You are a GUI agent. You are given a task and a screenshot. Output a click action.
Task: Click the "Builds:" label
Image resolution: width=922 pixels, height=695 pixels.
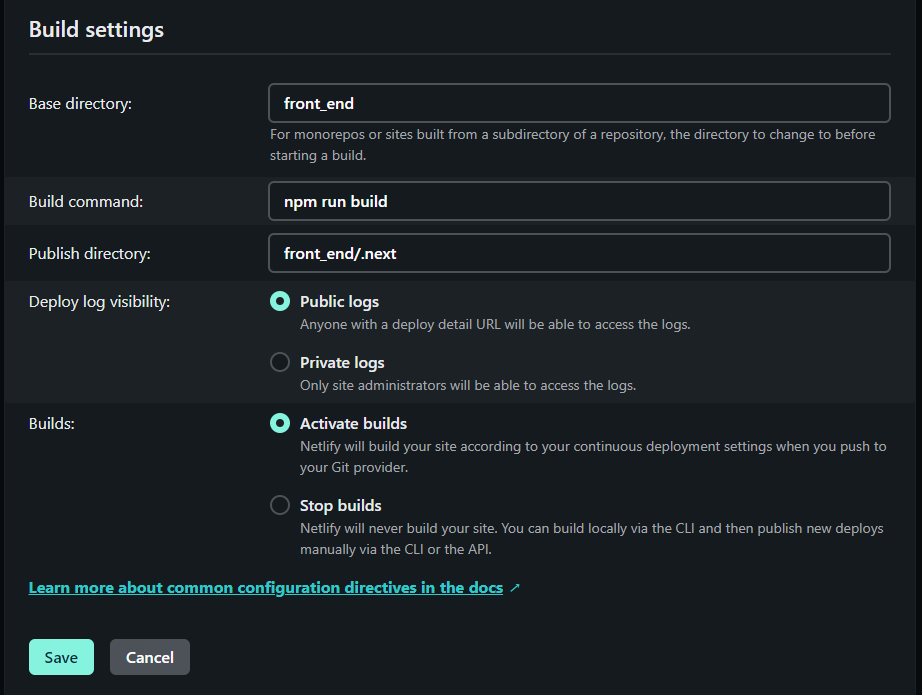[52, 424]
